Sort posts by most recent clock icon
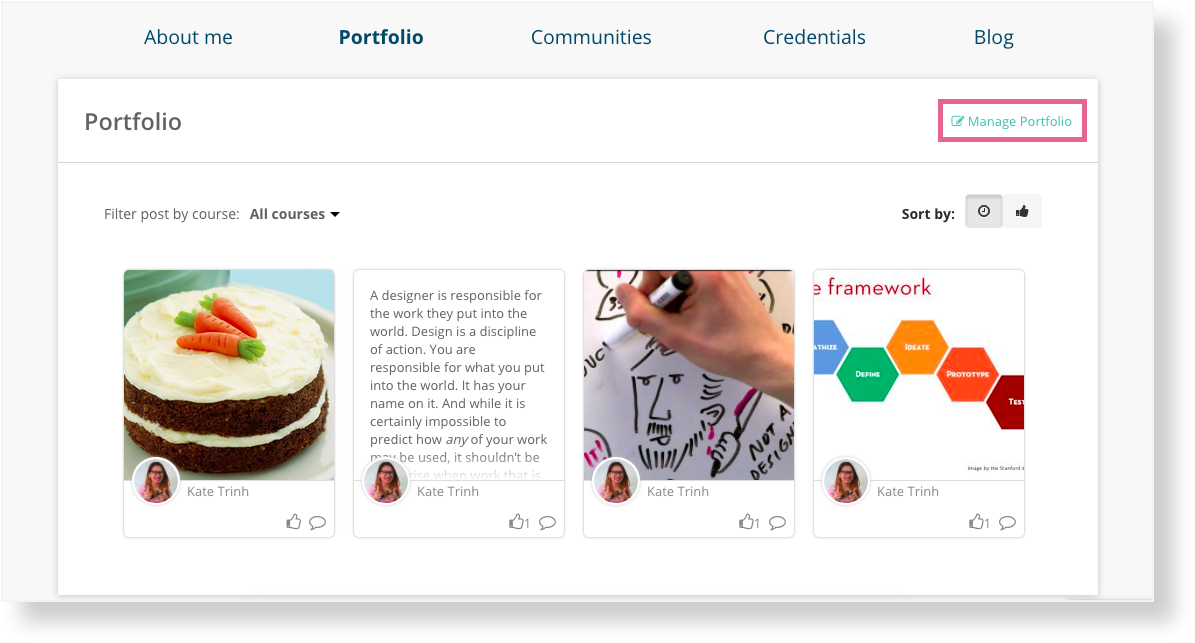The width and height of the screenshot is (1195, 643). point(984,211)
